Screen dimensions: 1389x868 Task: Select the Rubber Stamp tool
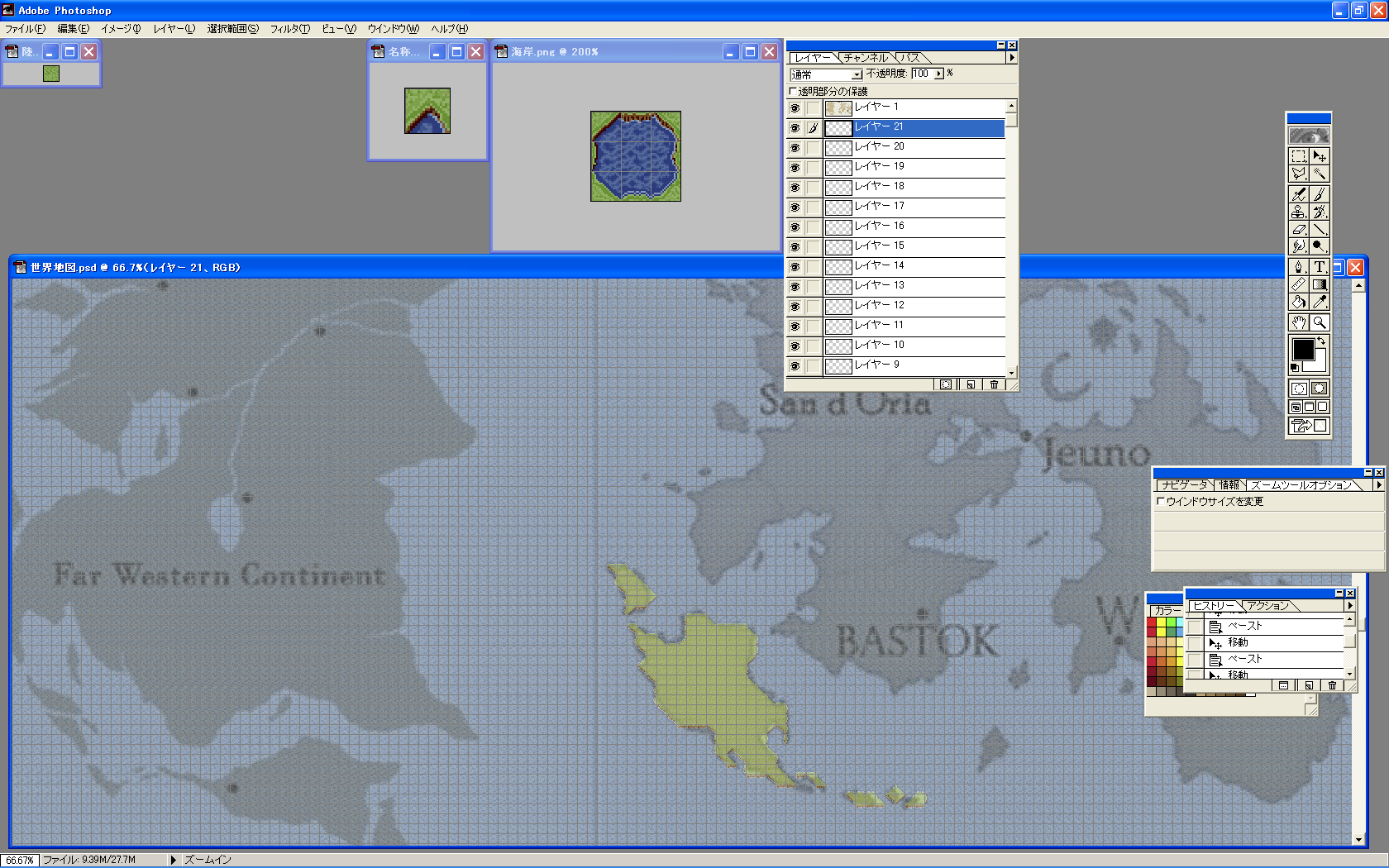(x=1299, y=212)
